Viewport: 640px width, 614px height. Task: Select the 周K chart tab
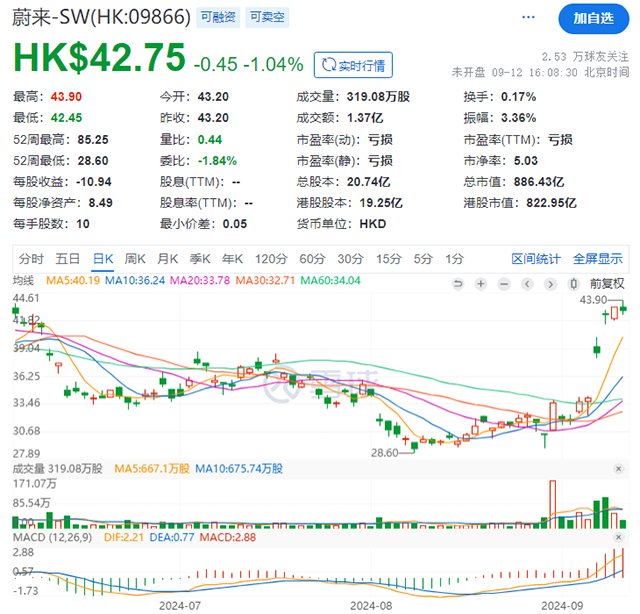[135, 259]
